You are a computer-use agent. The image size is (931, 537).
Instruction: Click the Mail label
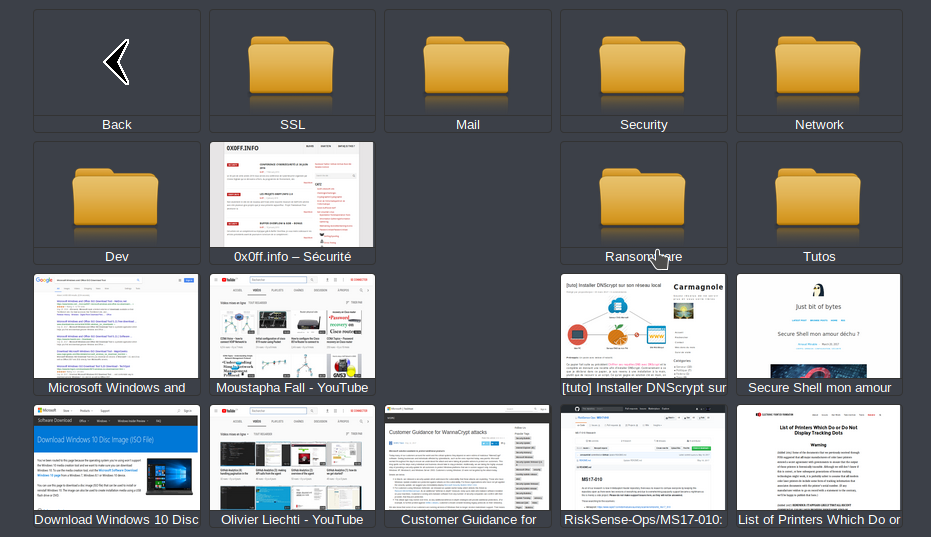pyautogui.click(x=468, y=125)
